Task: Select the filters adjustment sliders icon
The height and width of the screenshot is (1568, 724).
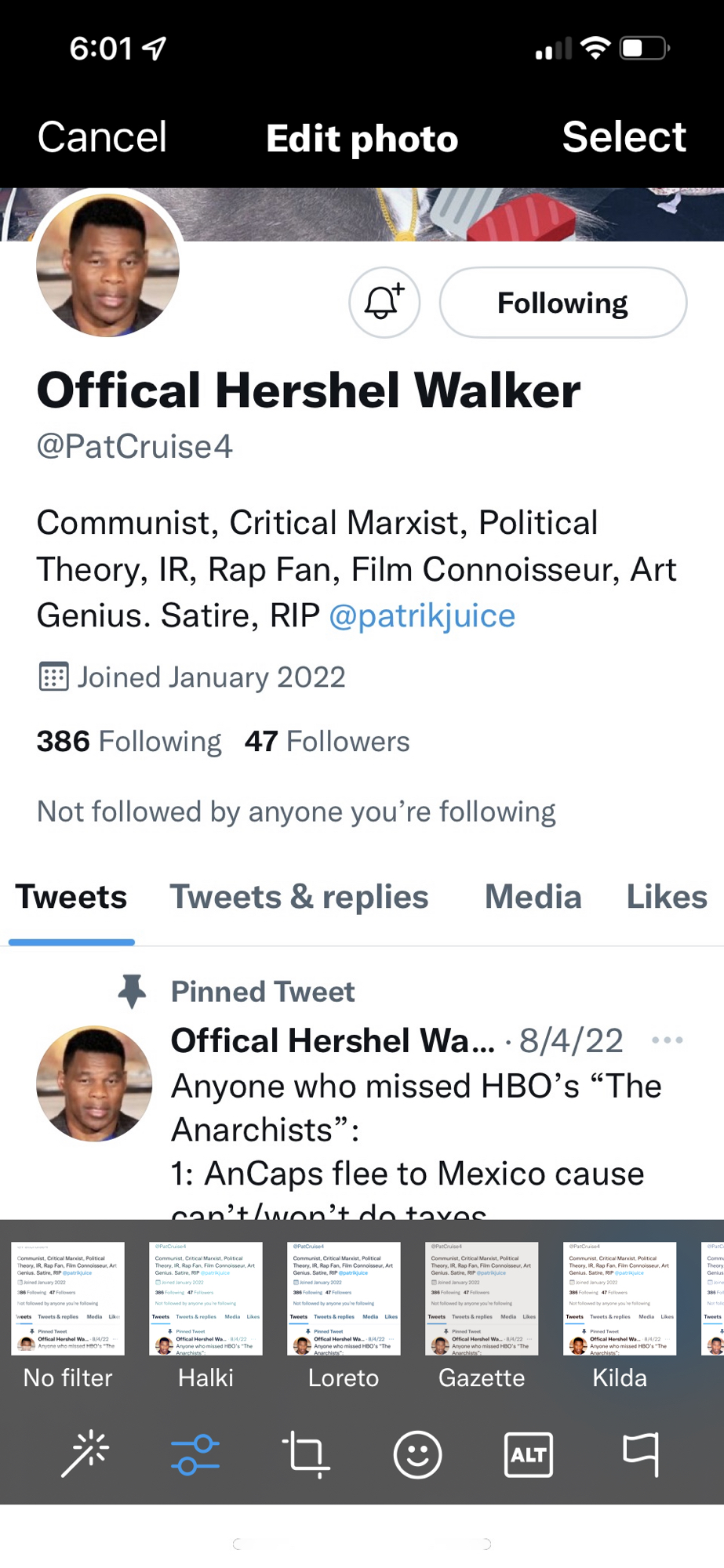Action: [x=195, y=1454]
